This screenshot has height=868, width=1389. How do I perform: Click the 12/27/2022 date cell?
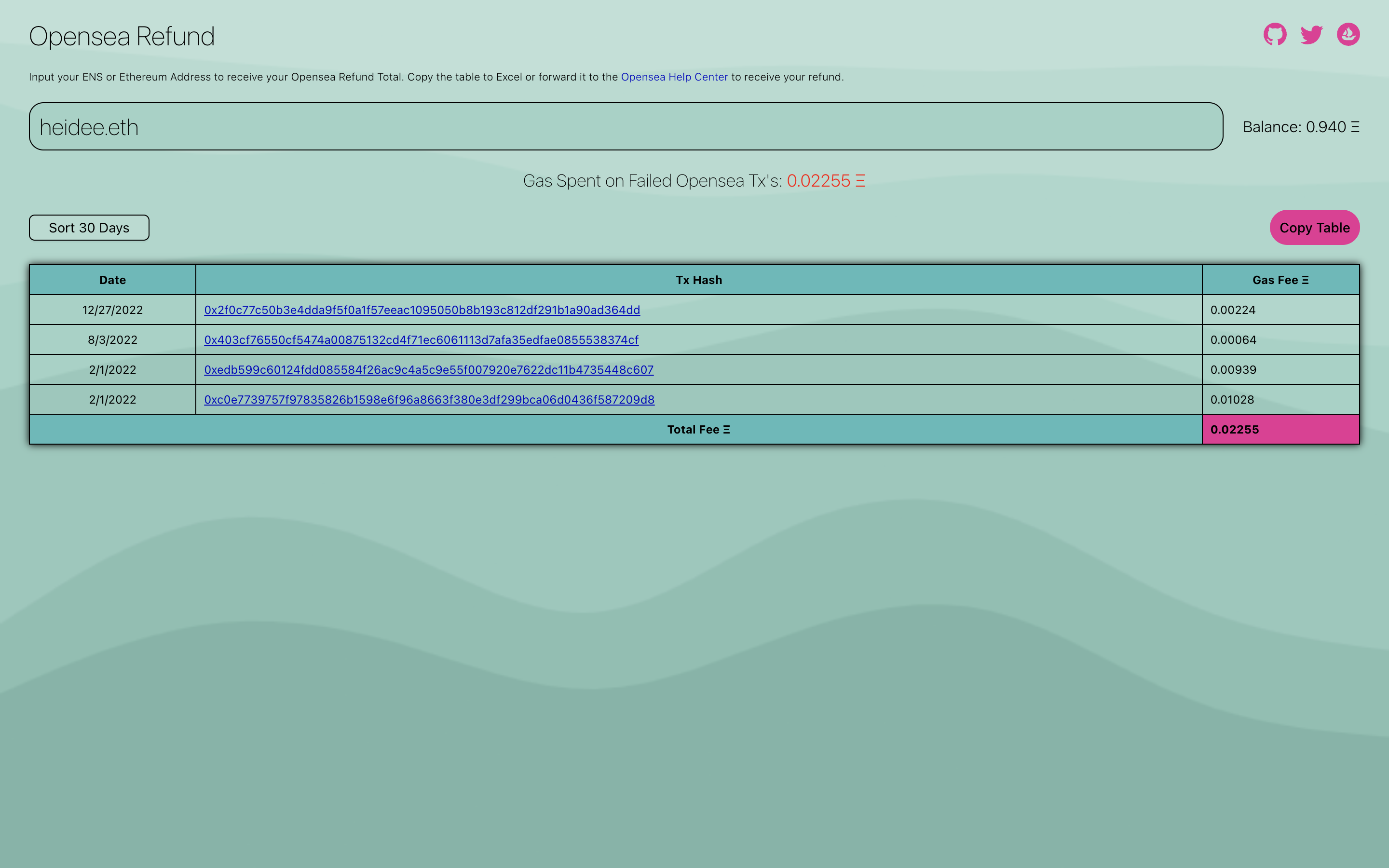[112, 310]
